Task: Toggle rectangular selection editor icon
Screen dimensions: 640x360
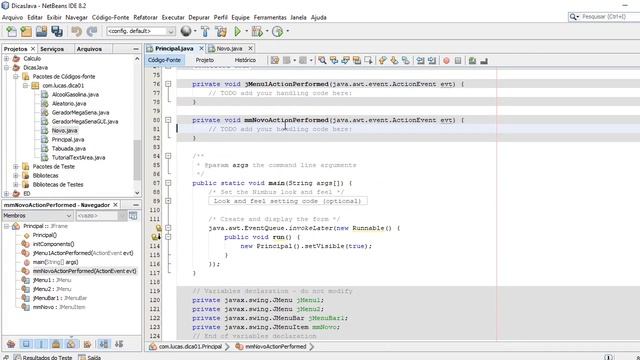Action: click(x=368, y=60)
